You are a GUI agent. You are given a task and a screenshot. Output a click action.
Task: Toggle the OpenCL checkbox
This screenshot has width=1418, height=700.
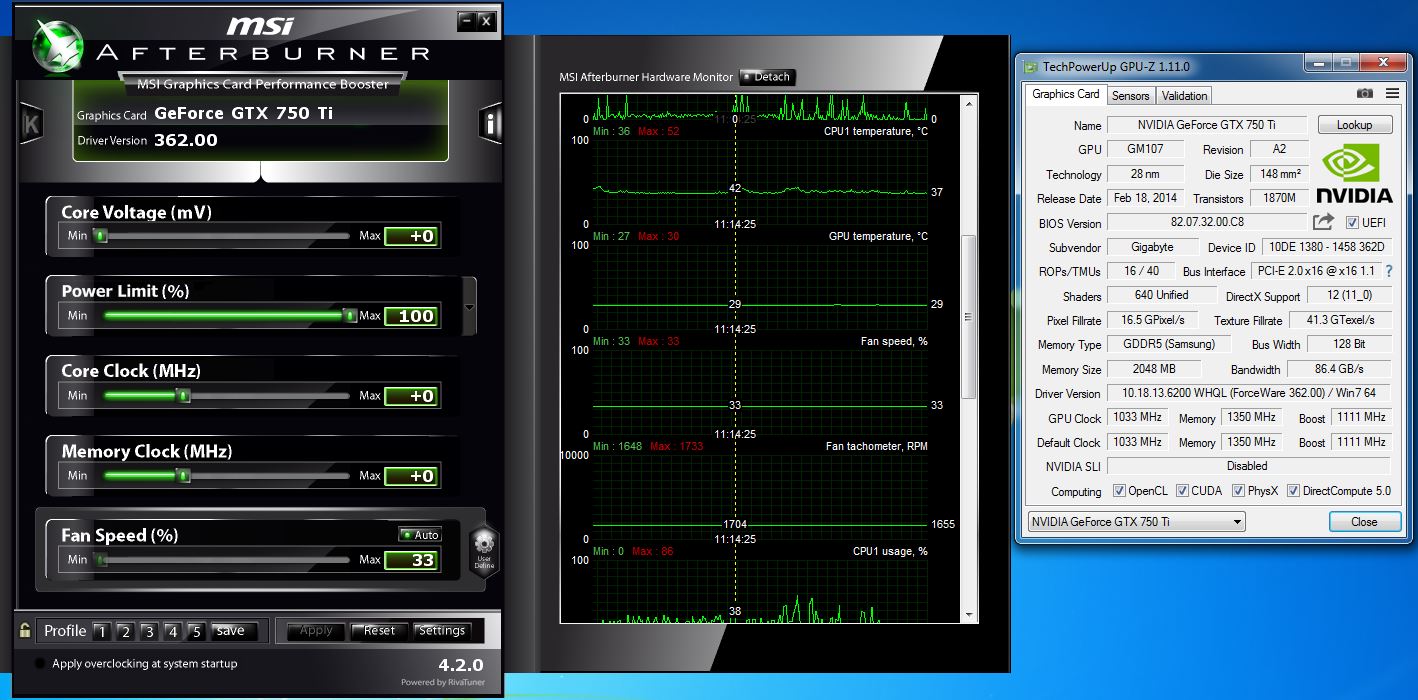(x=1120, y=491)
